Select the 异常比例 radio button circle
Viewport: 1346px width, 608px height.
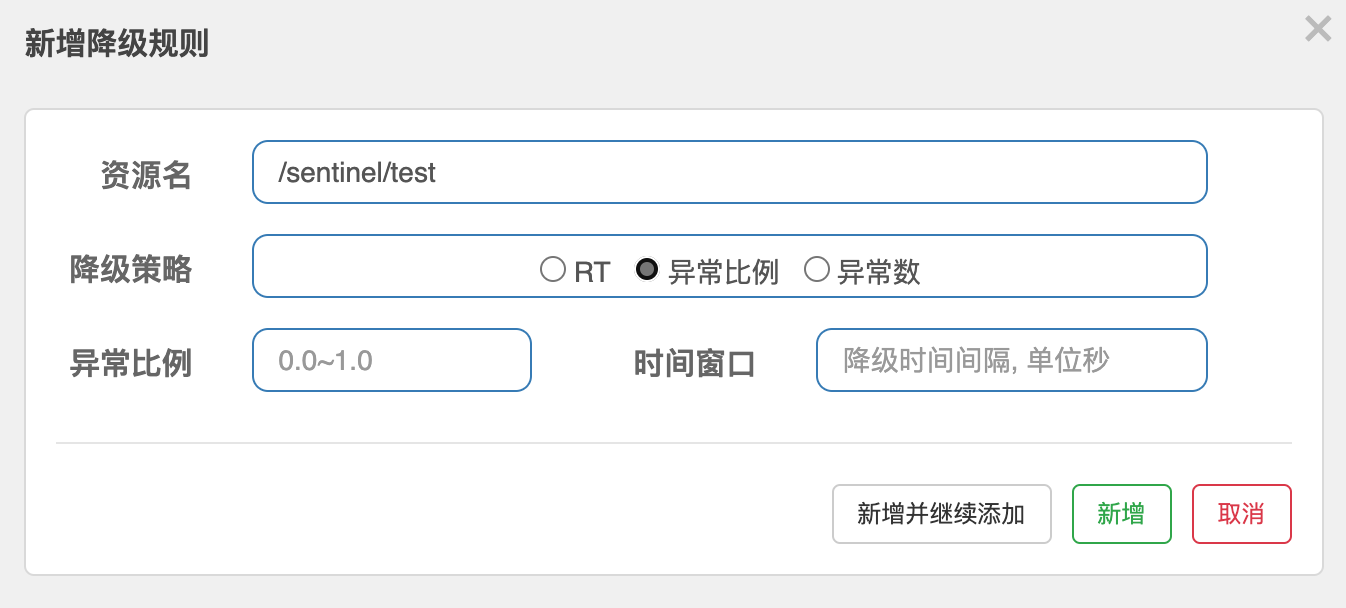(647, 269)
